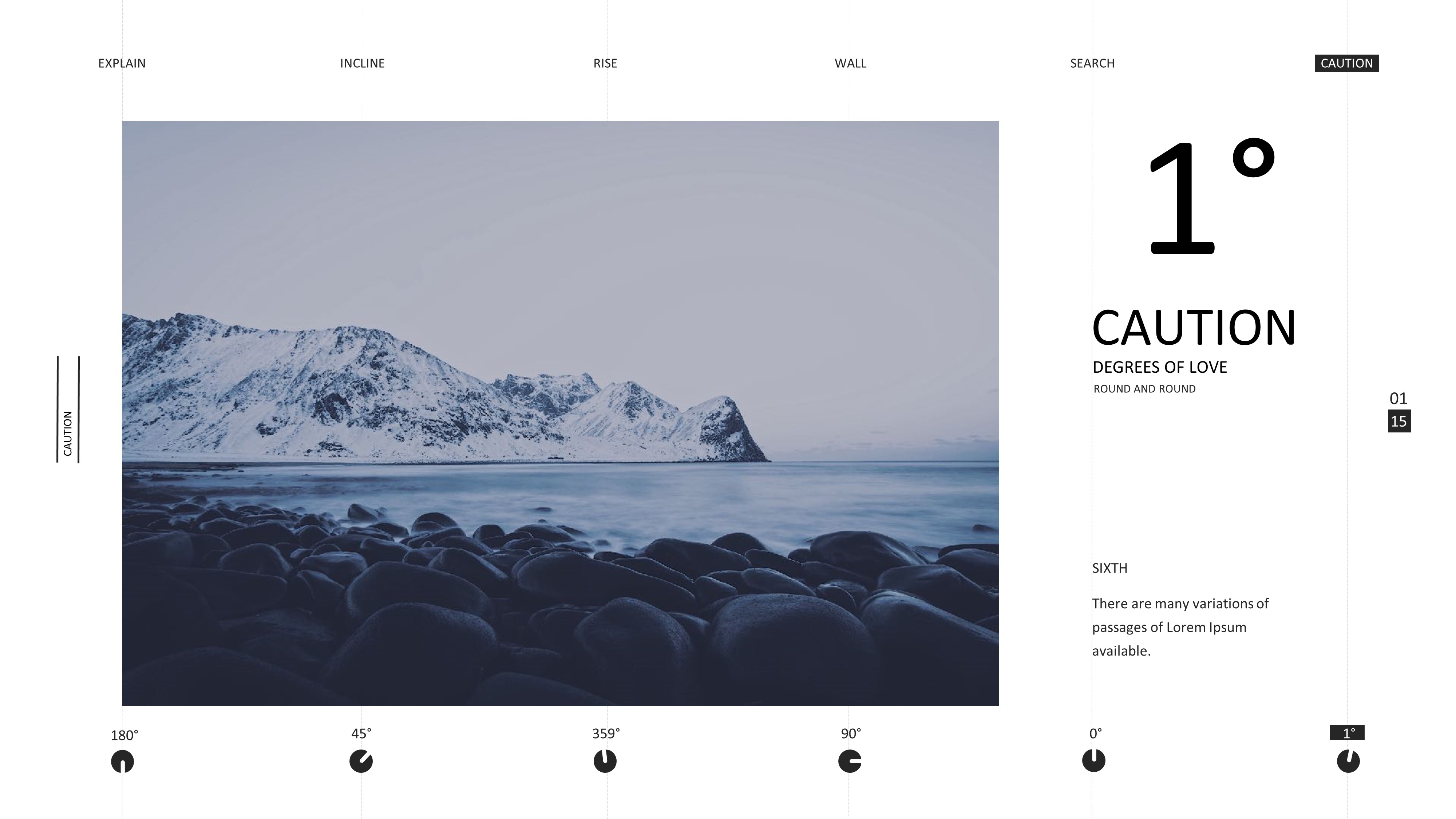
Task: Select the 45° rotation dial icon
Action: tap(363, 762)
